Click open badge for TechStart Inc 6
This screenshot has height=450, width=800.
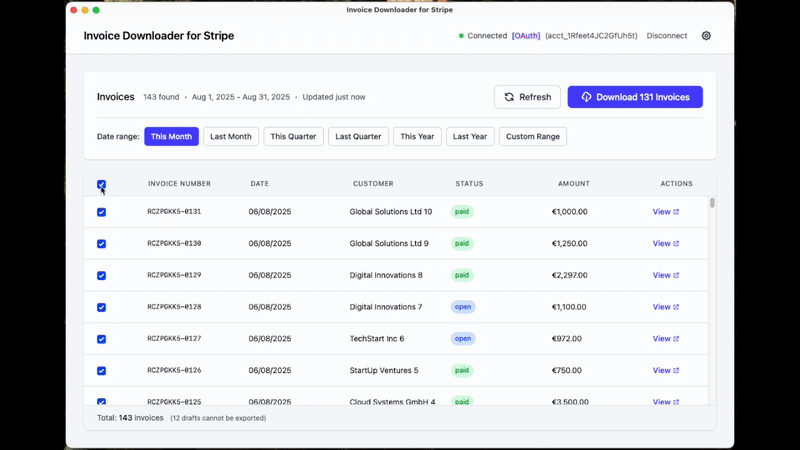[463, 339]
